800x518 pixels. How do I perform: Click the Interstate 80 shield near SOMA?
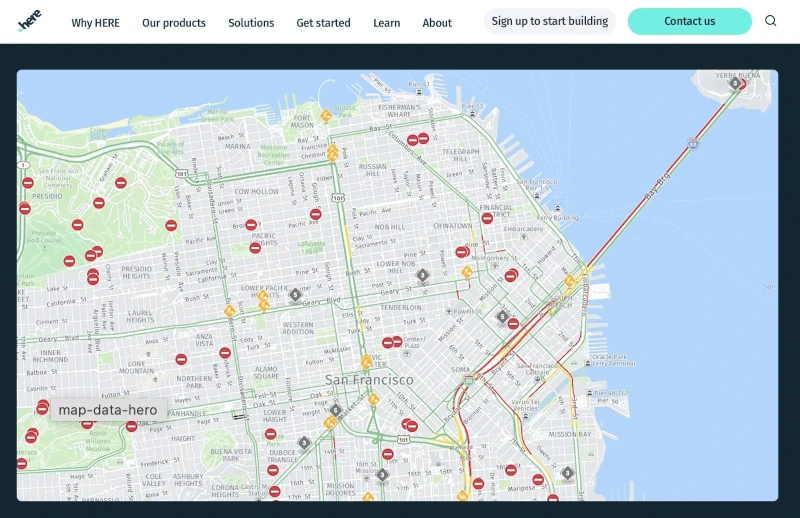[x=469, y=380]
